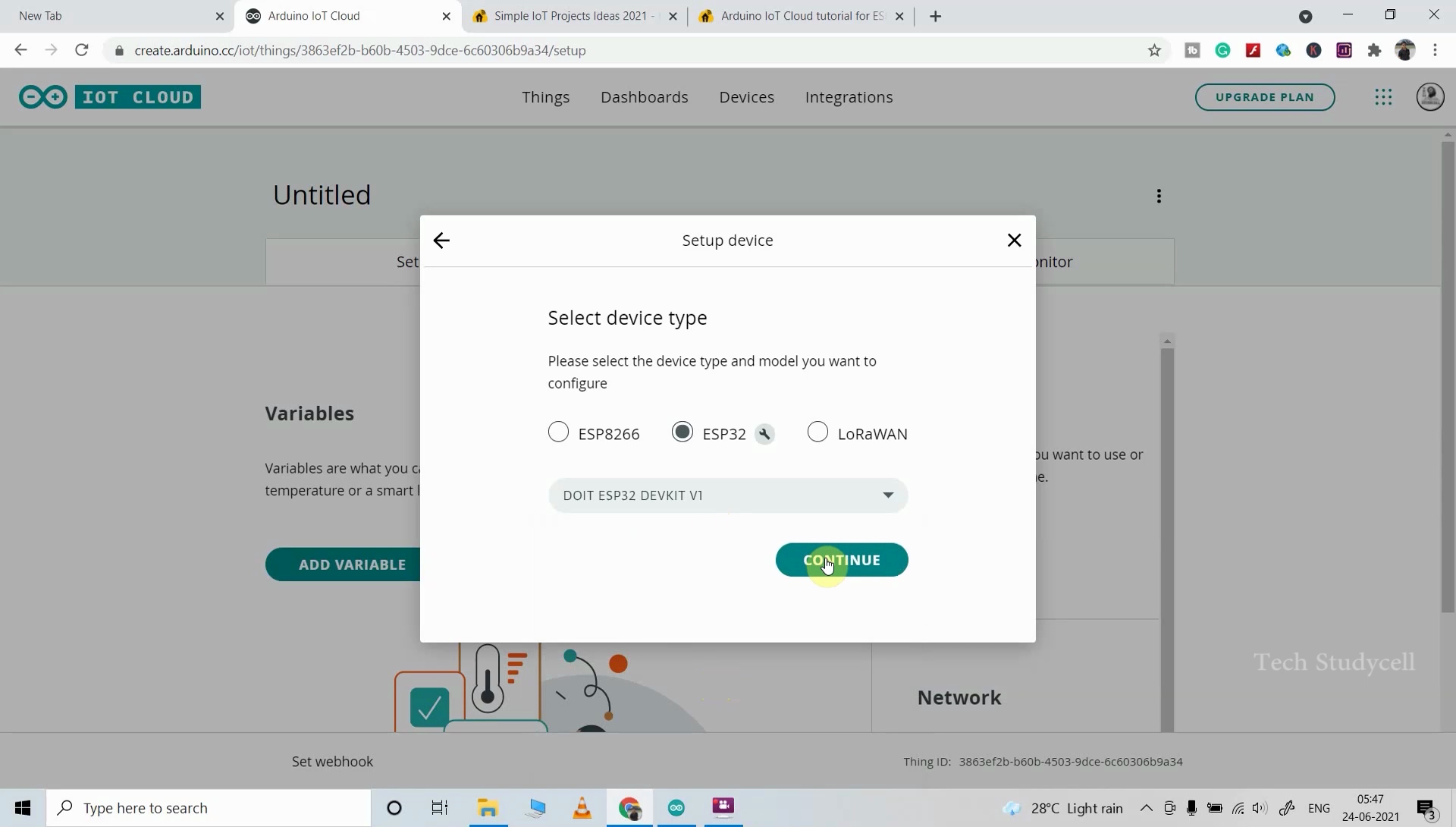Open the browser extensions puzzle icon
This screenshot has height=827, width=1456.
pos(1374,51)
